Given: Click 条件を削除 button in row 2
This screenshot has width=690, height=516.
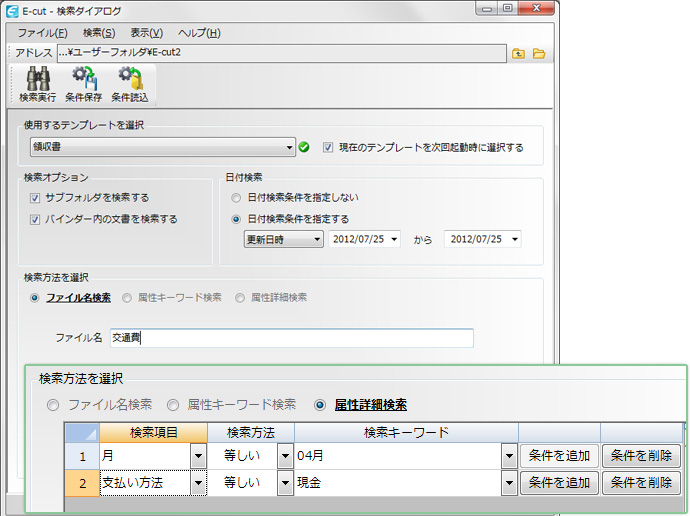Looking at the screenshot, I should pos(641,483).
